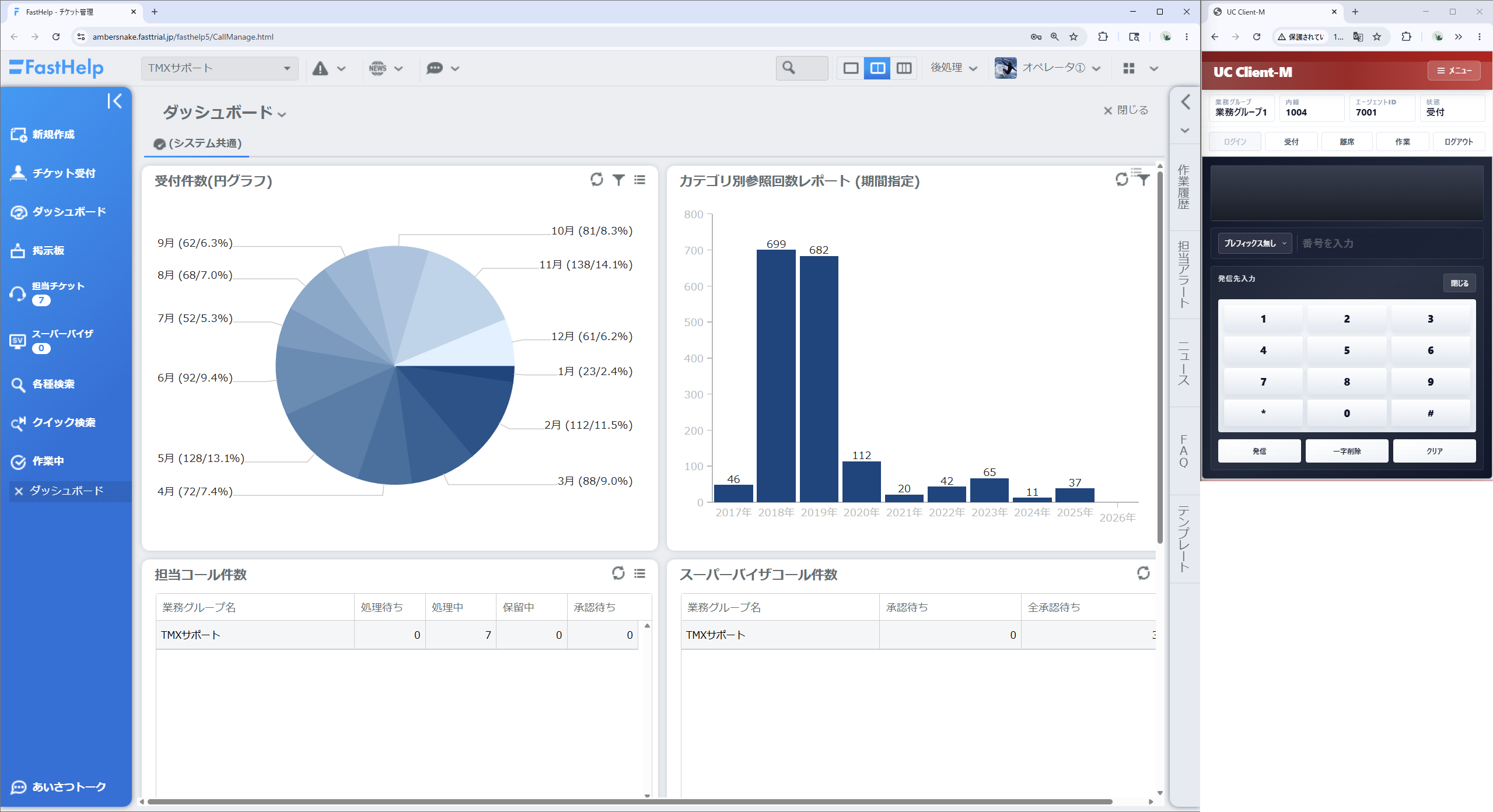Open the オペレータ① user menu
1493x812 pixels.
click(x=1048, y=68)
